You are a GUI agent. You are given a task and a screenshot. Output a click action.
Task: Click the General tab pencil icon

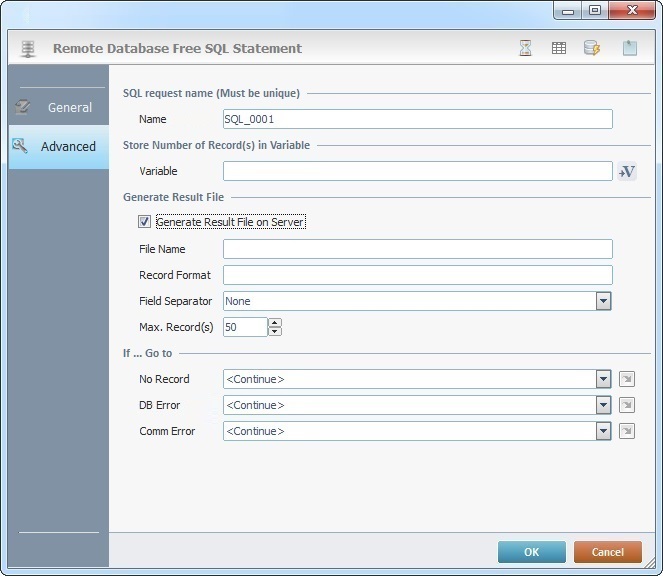(x=22, y=107)
